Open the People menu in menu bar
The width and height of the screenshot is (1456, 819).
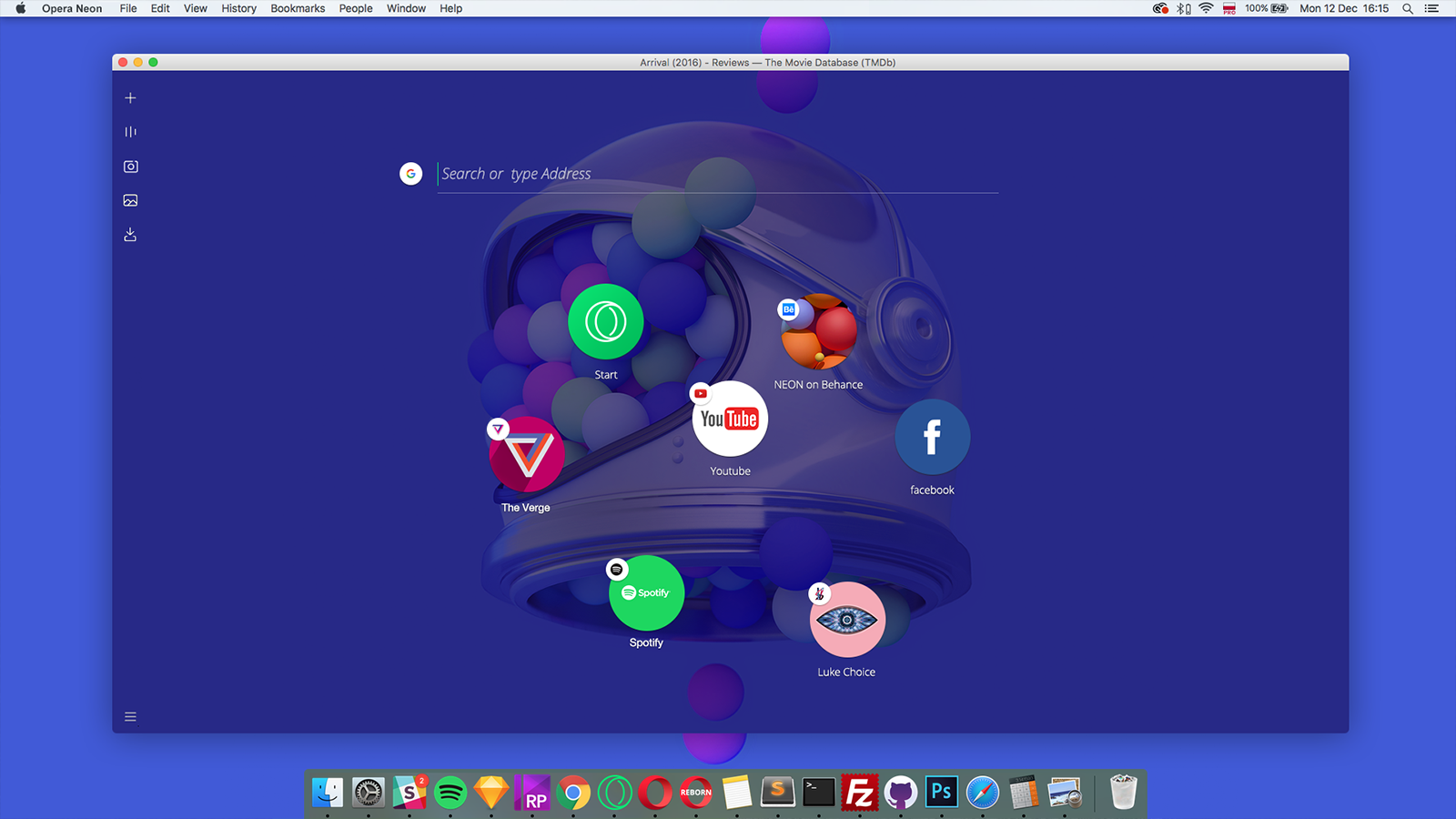356,8
